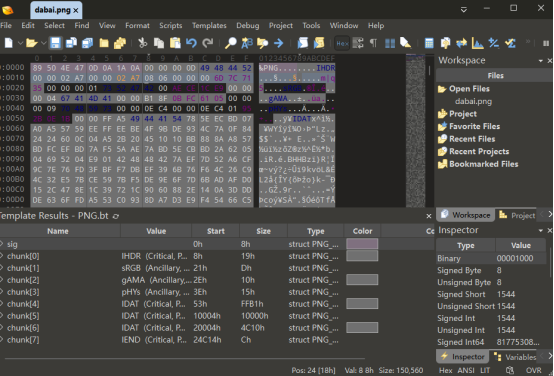Expand chunk[4] IDAT row
The image size is (554, 376).
[2, 304]
